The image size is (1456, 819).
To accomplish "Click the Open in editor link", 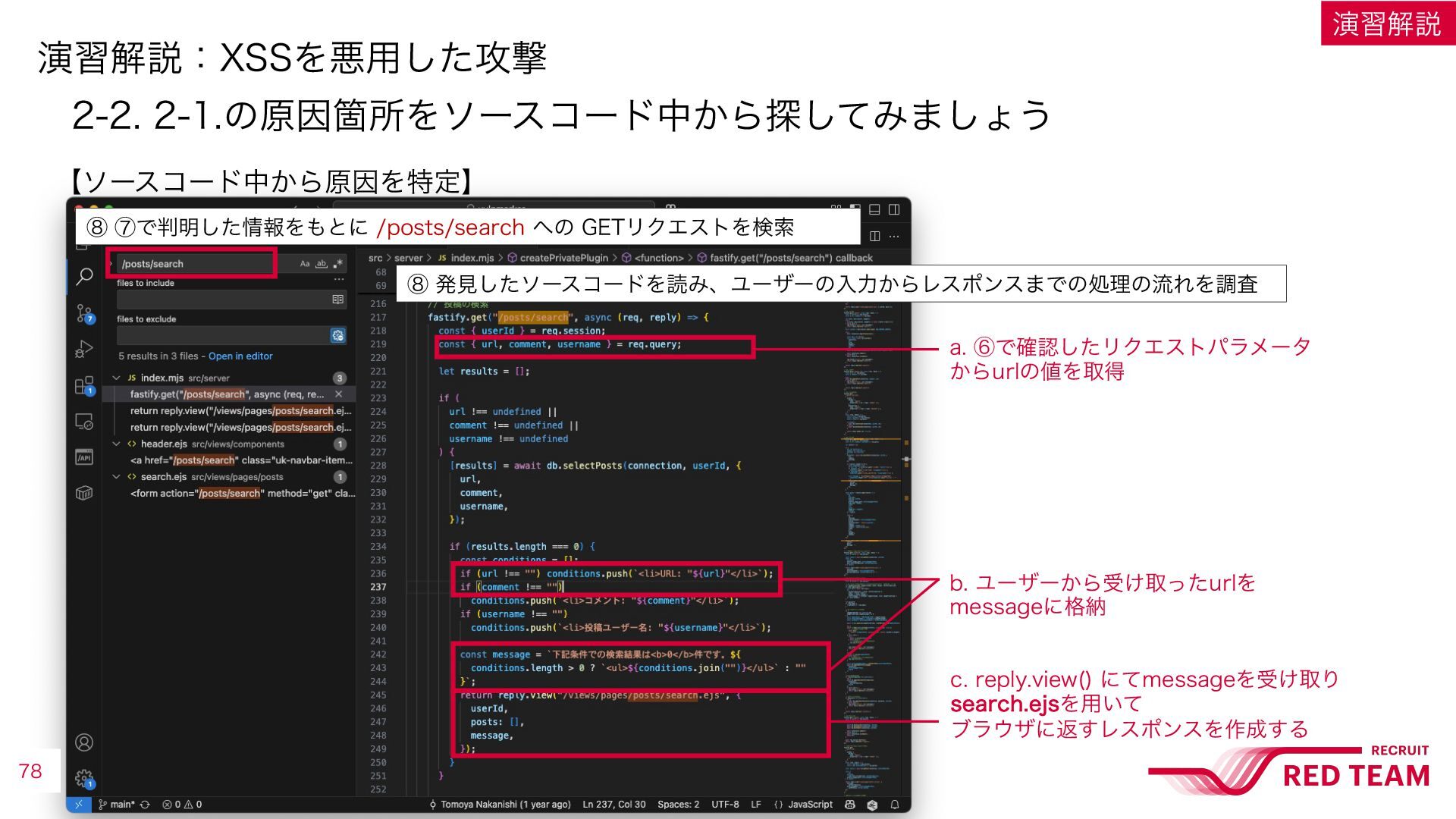I will [x=240, y=356].
